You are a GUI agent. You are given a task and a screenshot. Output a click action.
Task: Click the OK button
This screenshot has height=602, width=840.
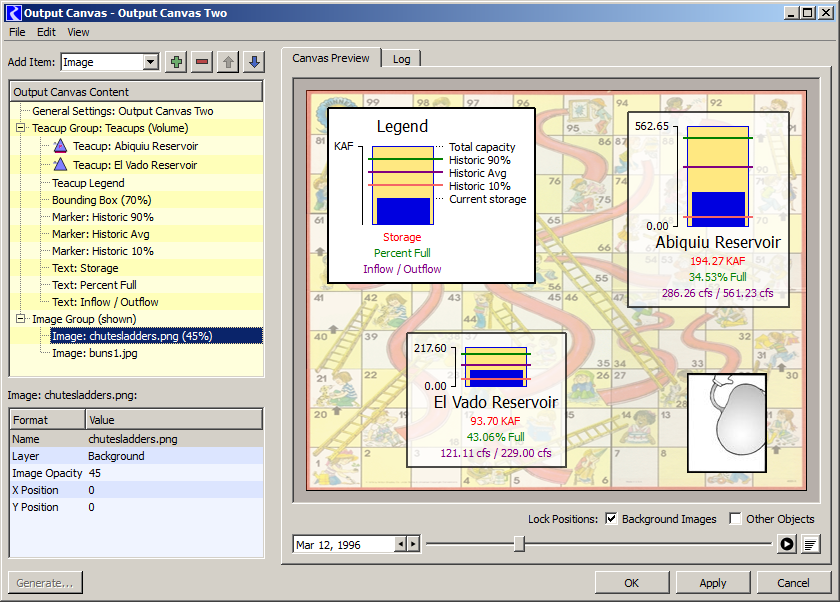pos(632,583)
